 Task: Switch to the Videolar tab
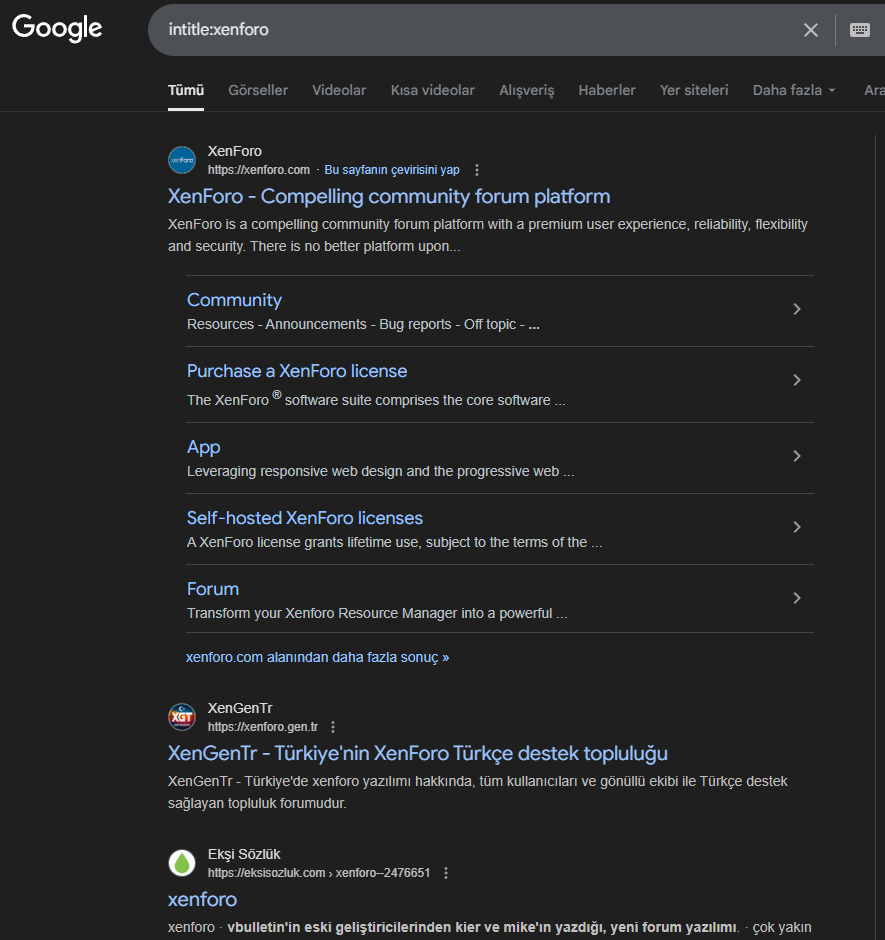(x=339, y=91)
